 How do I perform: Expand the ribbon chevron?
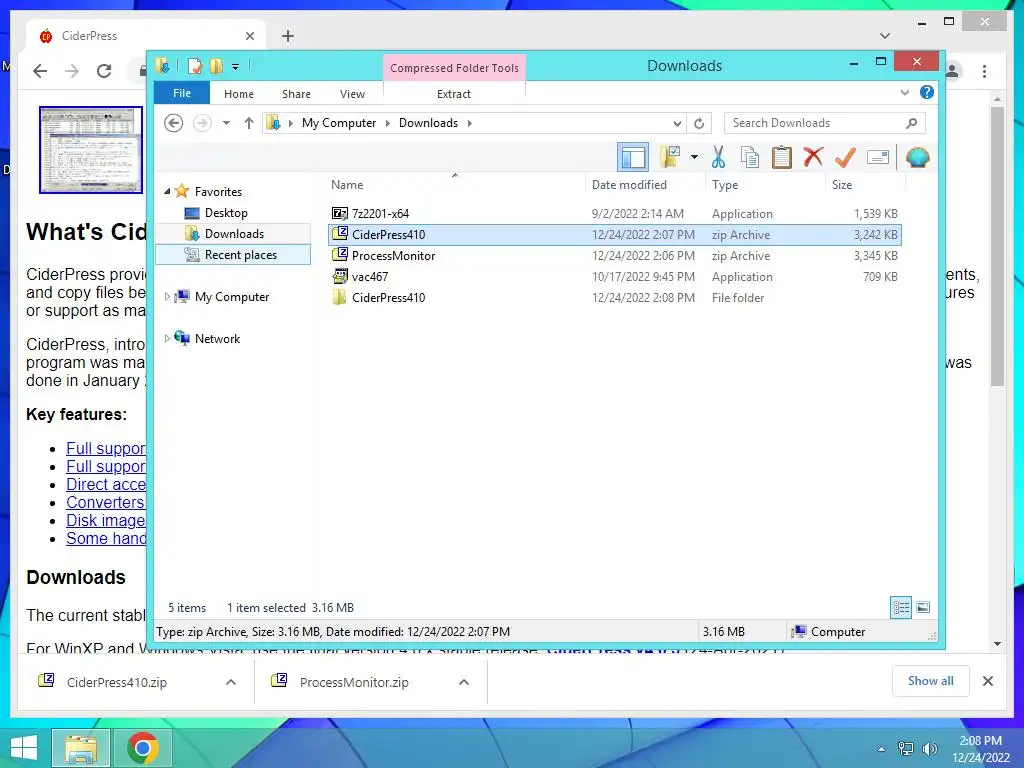coord(904,92)
